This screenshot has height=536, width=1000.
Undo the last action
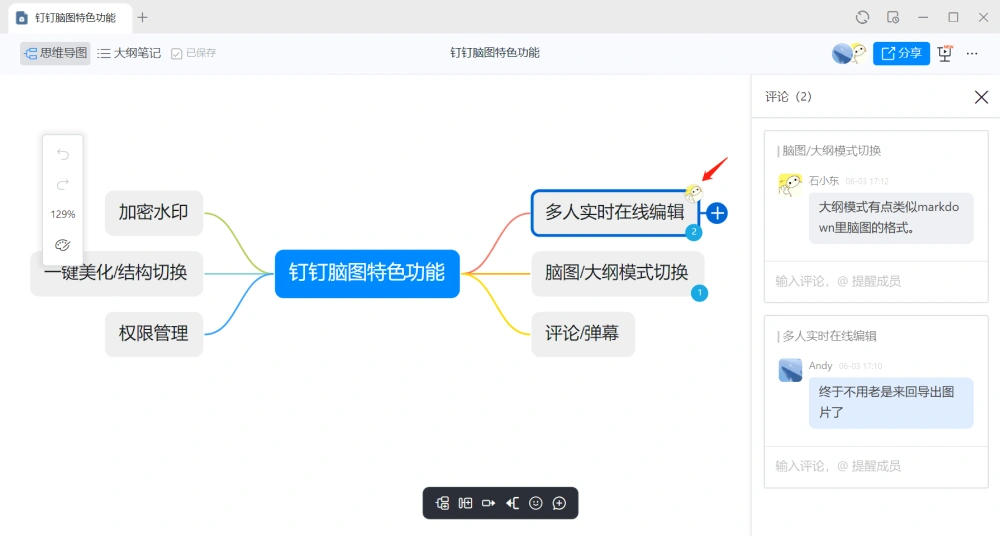(x=62, y=154)
